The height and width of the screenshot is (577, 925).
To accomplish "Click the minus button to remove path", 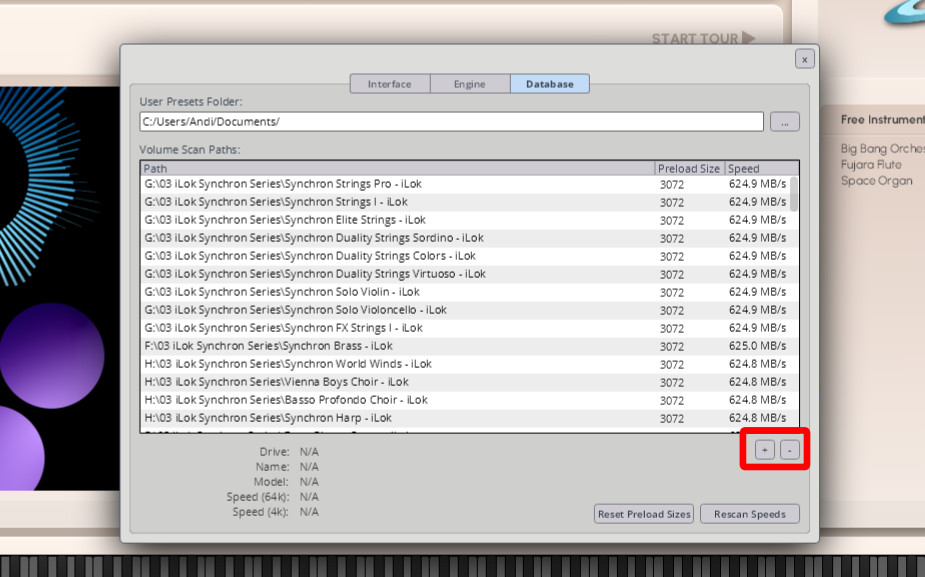I will (x=789, y=450).
